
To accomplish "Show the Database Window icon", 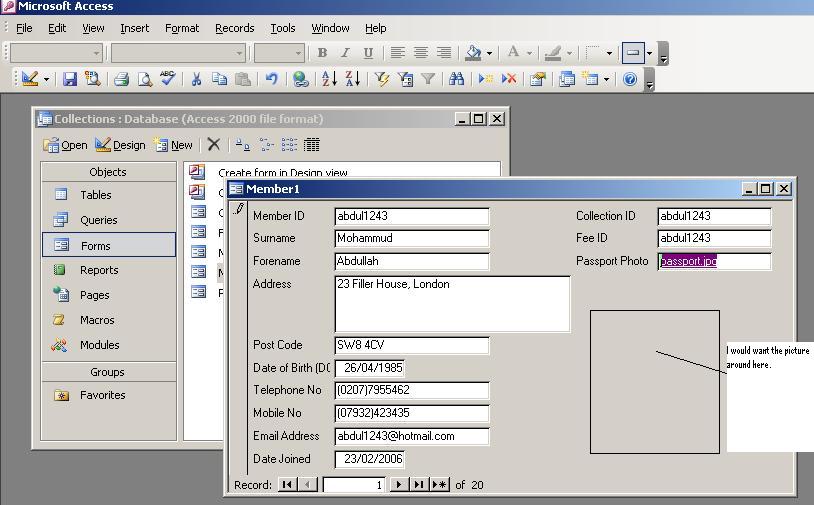I will pyautogui.click(x=566, y=79).
